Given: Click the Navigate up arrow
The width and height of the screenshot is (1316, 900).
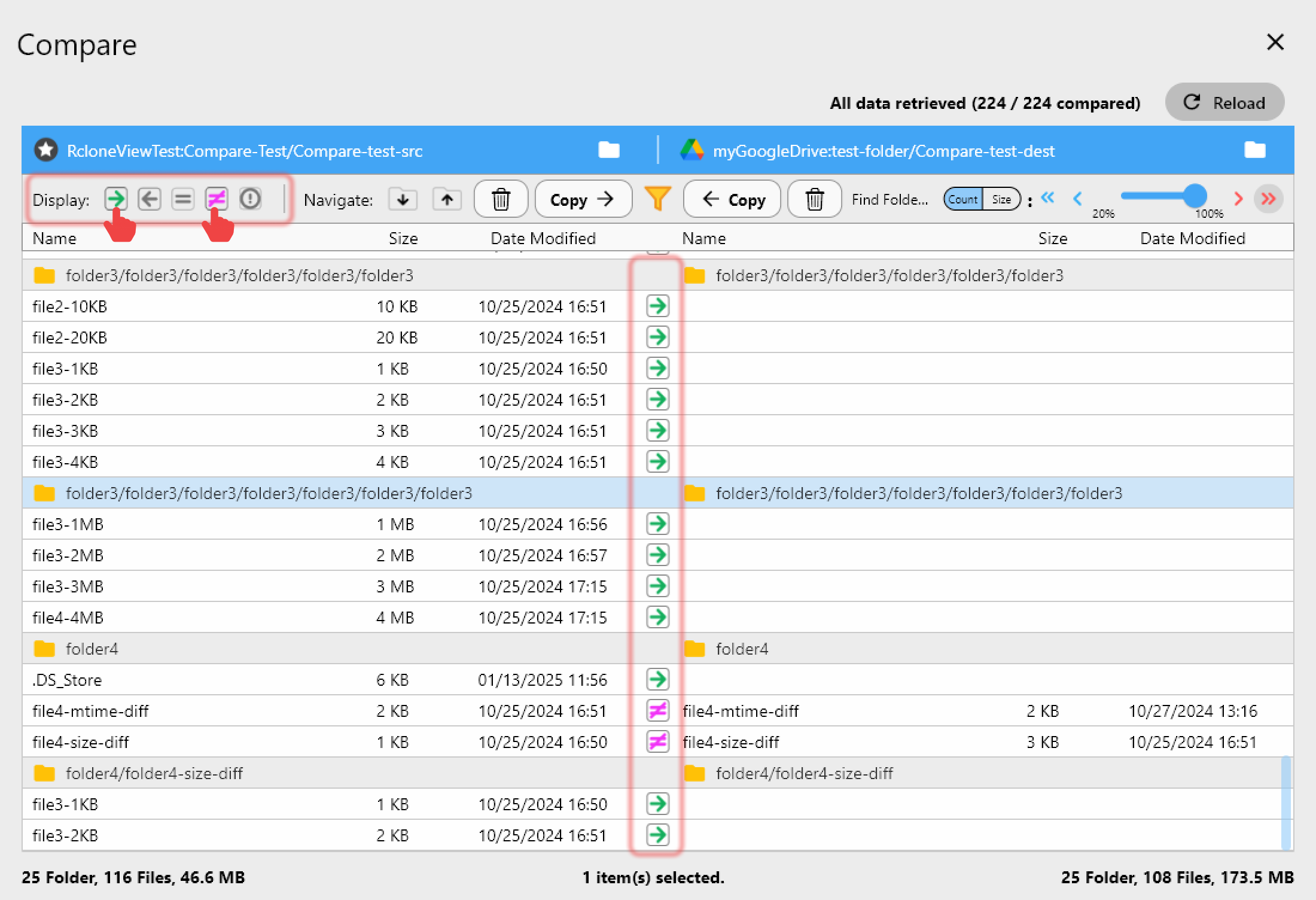Looking at the screenshot, I should click(446, 199).
